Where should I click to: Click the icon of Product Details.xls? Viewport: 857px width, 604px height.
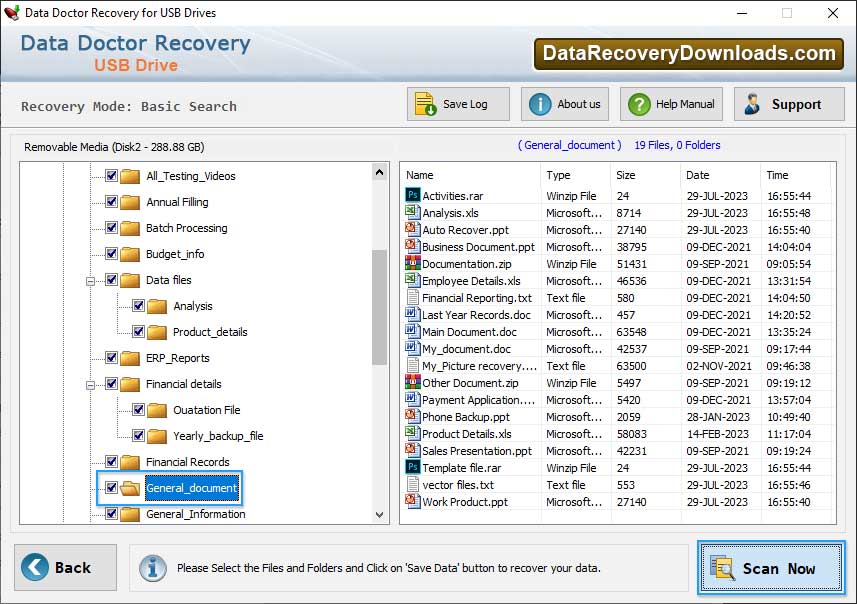coord(413,433)
